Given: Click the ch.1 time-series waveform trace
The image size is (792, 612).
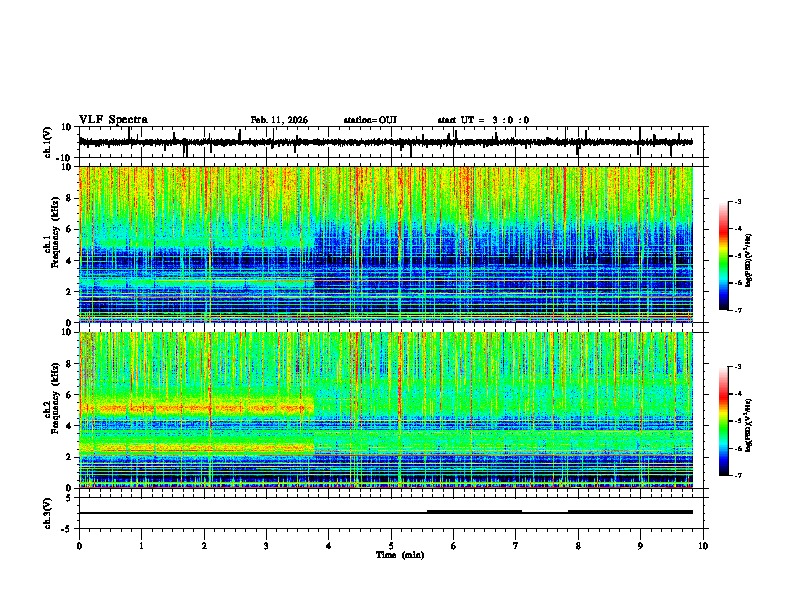Looking at the screenshot, I should coord(385,142).
